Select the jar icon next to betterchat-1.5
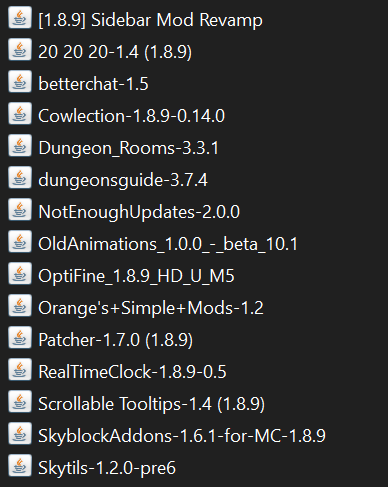Image resolution: width=388 pixels, height=487 pixels. pos(20,82)
